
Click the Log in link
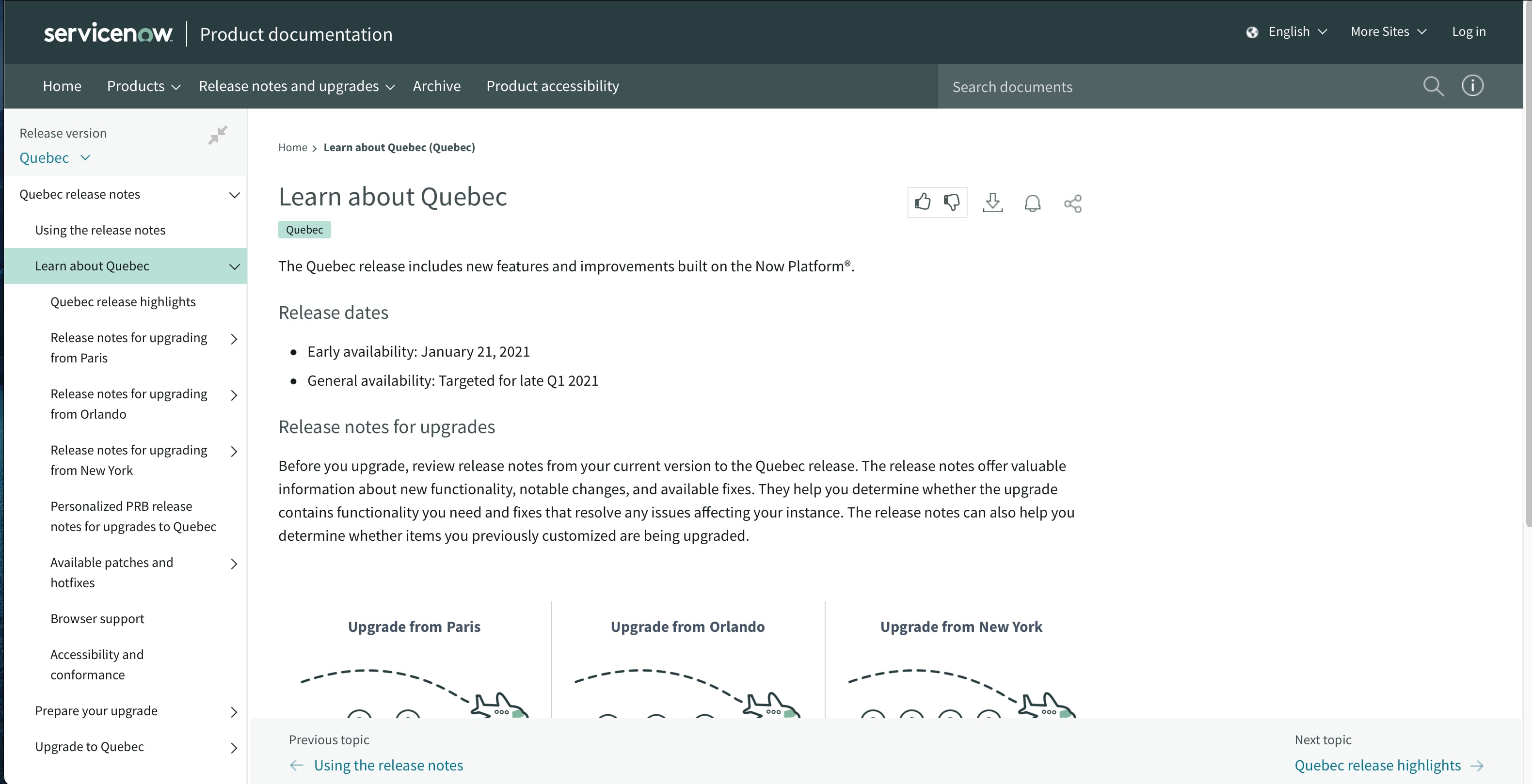1468,31
